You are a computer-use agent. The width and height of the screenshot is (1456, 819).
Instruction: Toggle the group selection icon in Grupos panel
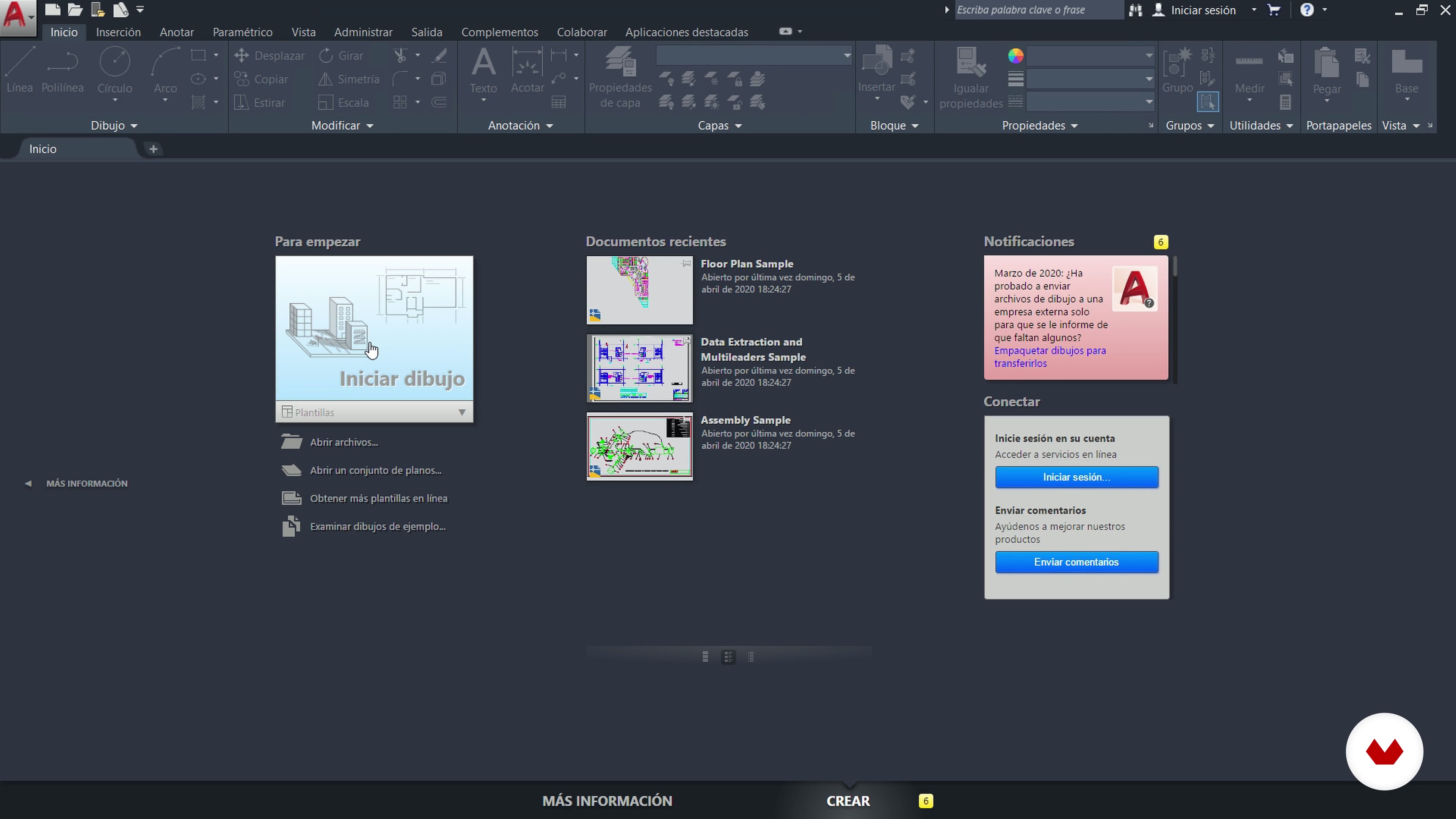[x=1207, y=102]
